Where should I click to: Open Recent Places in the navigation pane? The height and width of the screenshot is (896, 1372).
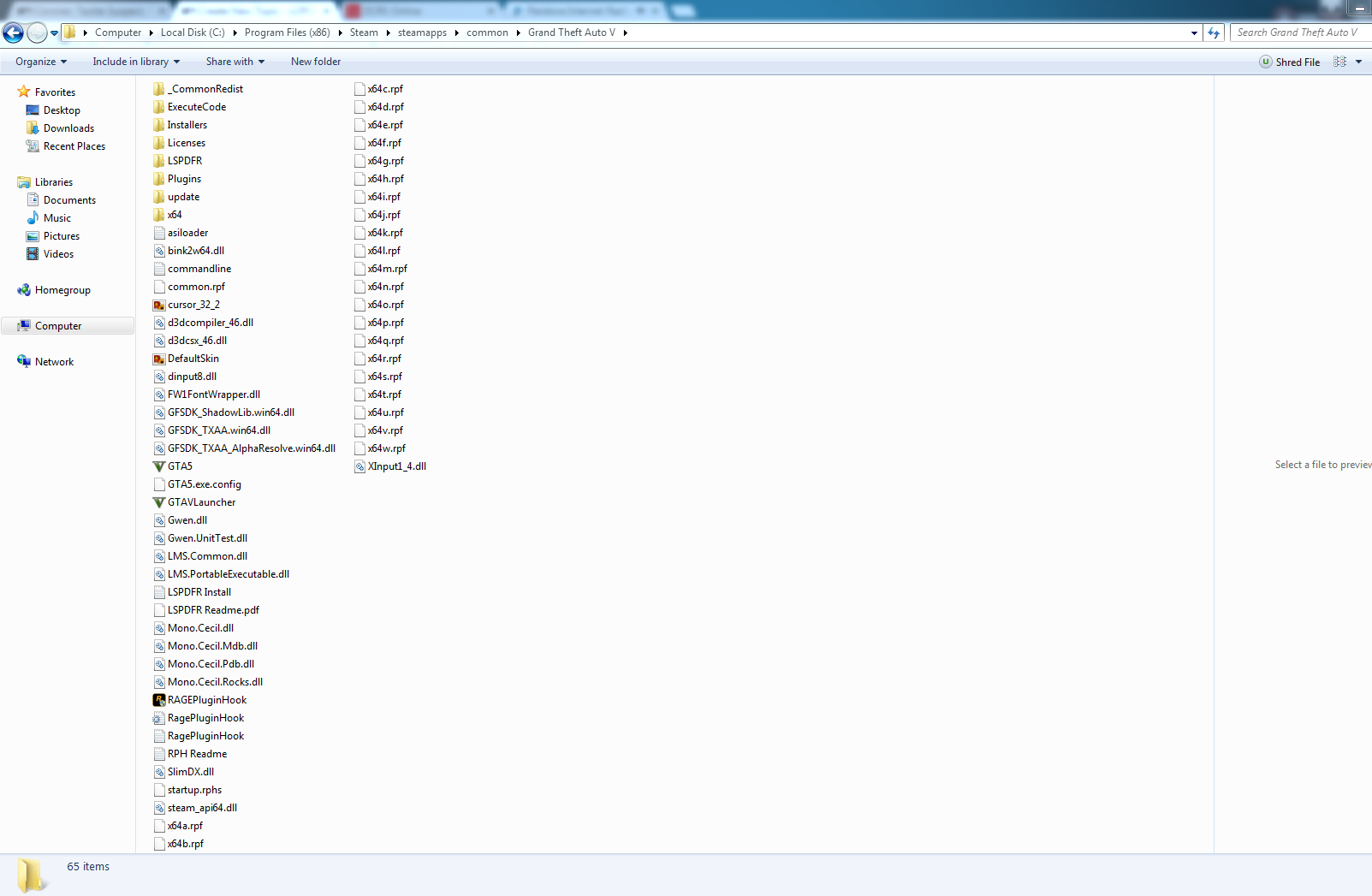[74, 146]
